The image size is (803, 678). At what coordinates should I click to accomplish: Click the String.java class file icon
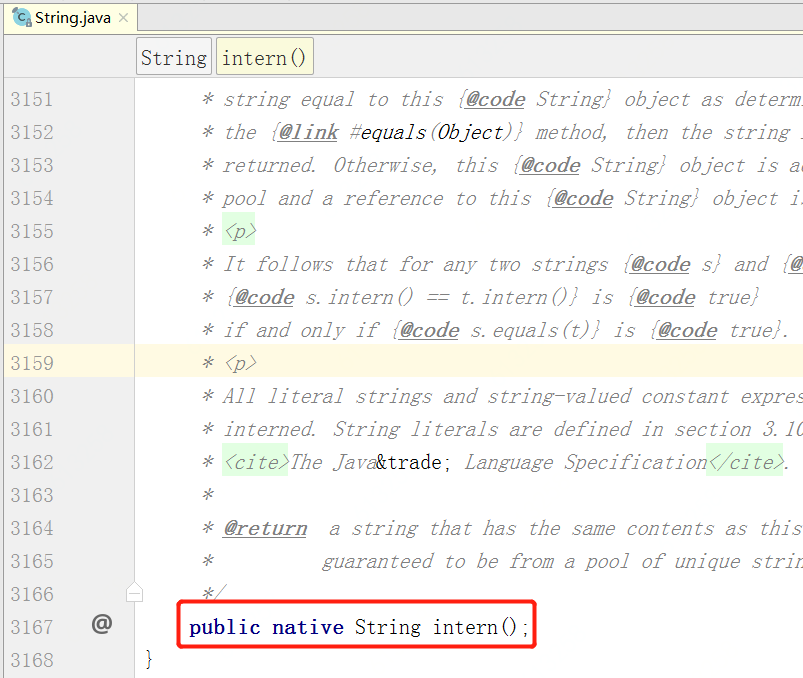click(22, 18)
